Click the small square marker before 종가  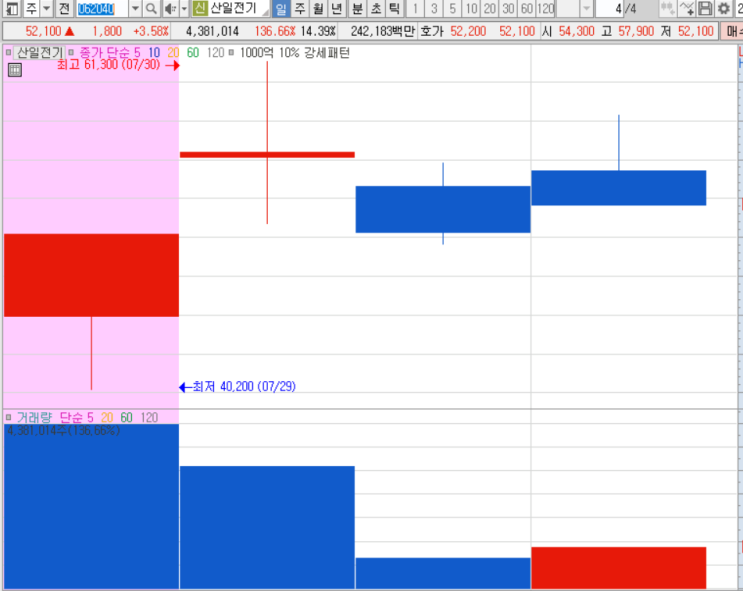71,52
